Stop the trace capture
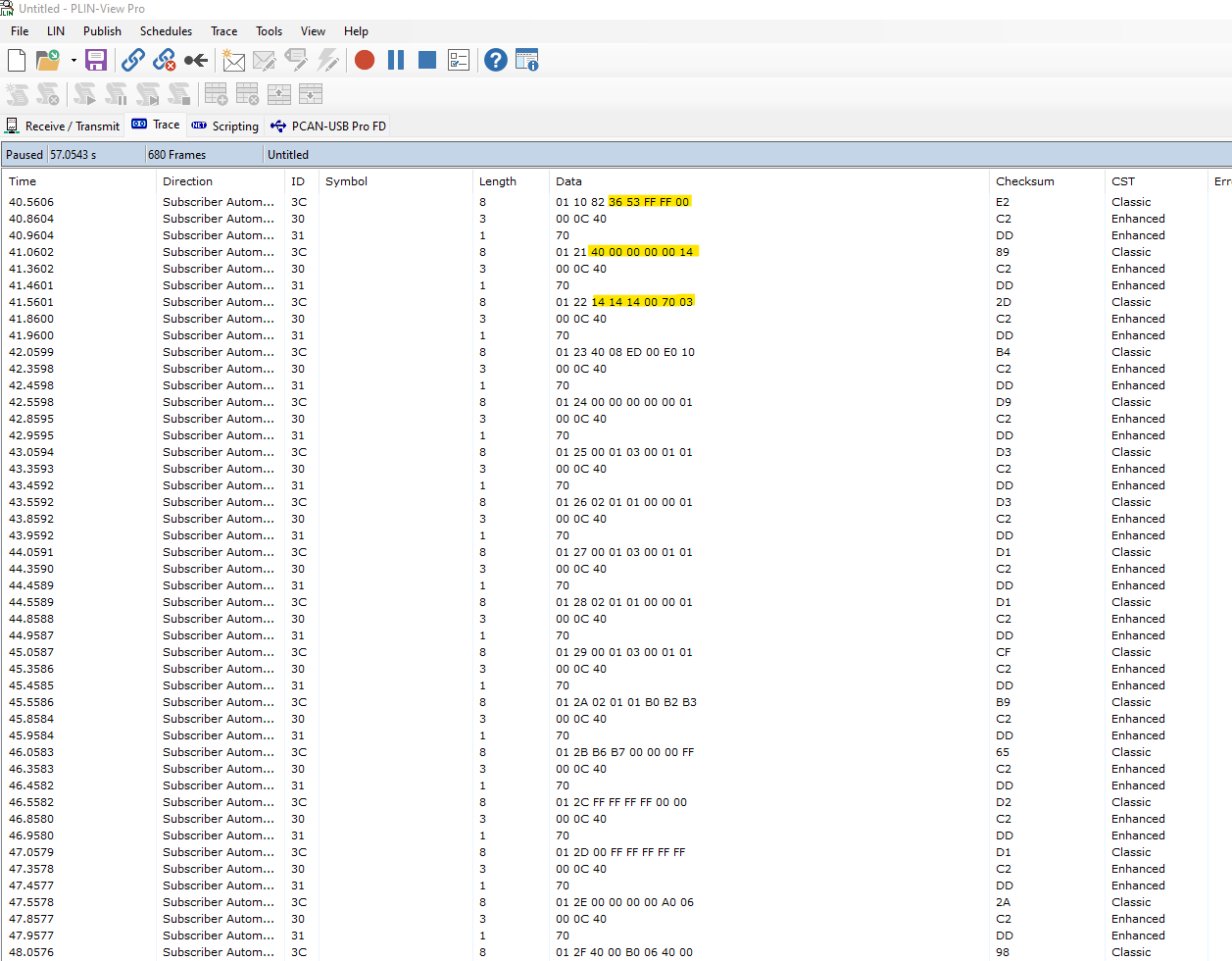This screenshot has height=961, width=1232. 427,60
